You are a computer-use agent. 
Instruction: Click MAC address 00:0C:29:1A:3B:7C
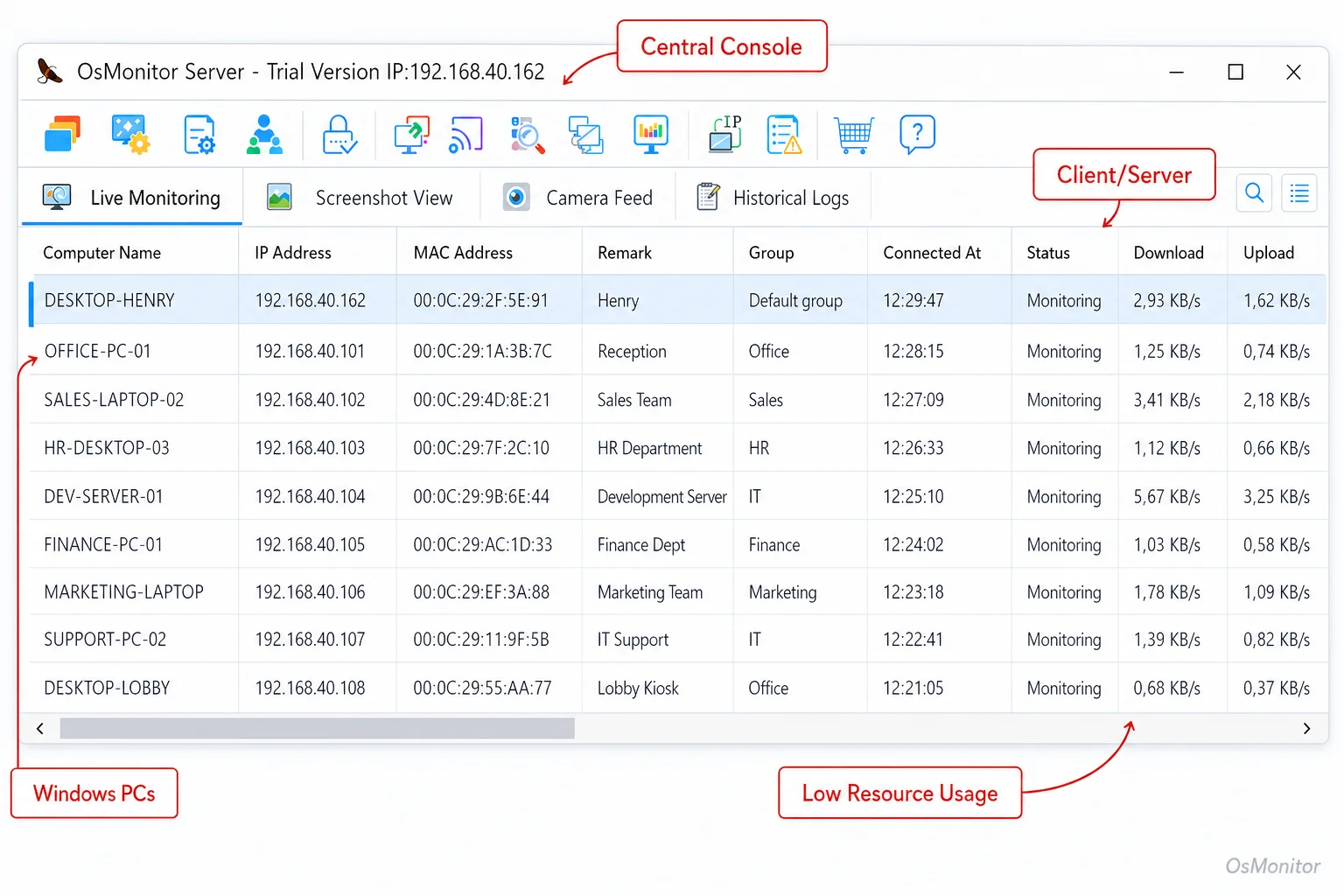[x=482, y=351]
